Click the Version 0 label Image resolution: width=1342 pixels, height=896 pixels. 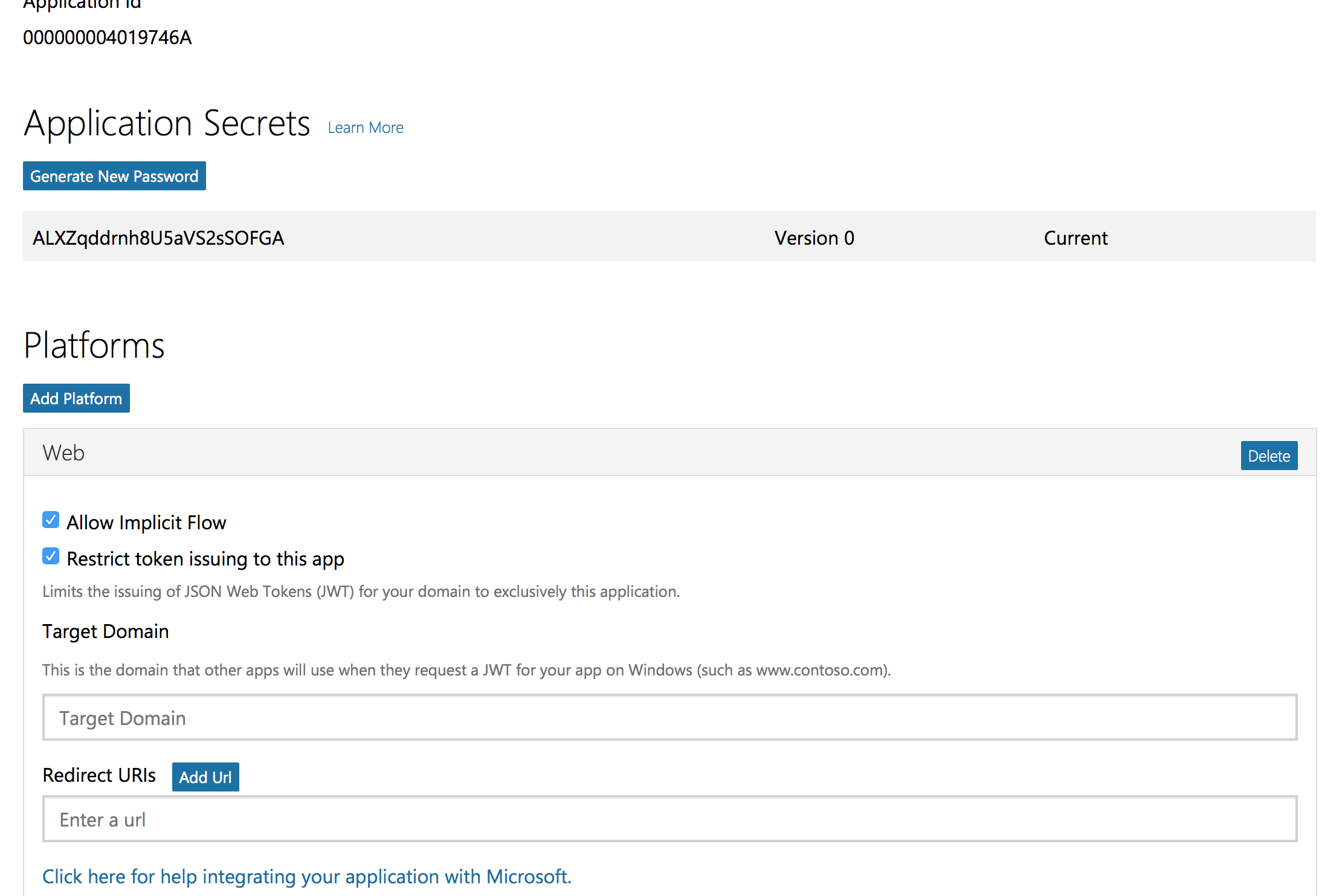pyautogui.click(x=813, y=237)
